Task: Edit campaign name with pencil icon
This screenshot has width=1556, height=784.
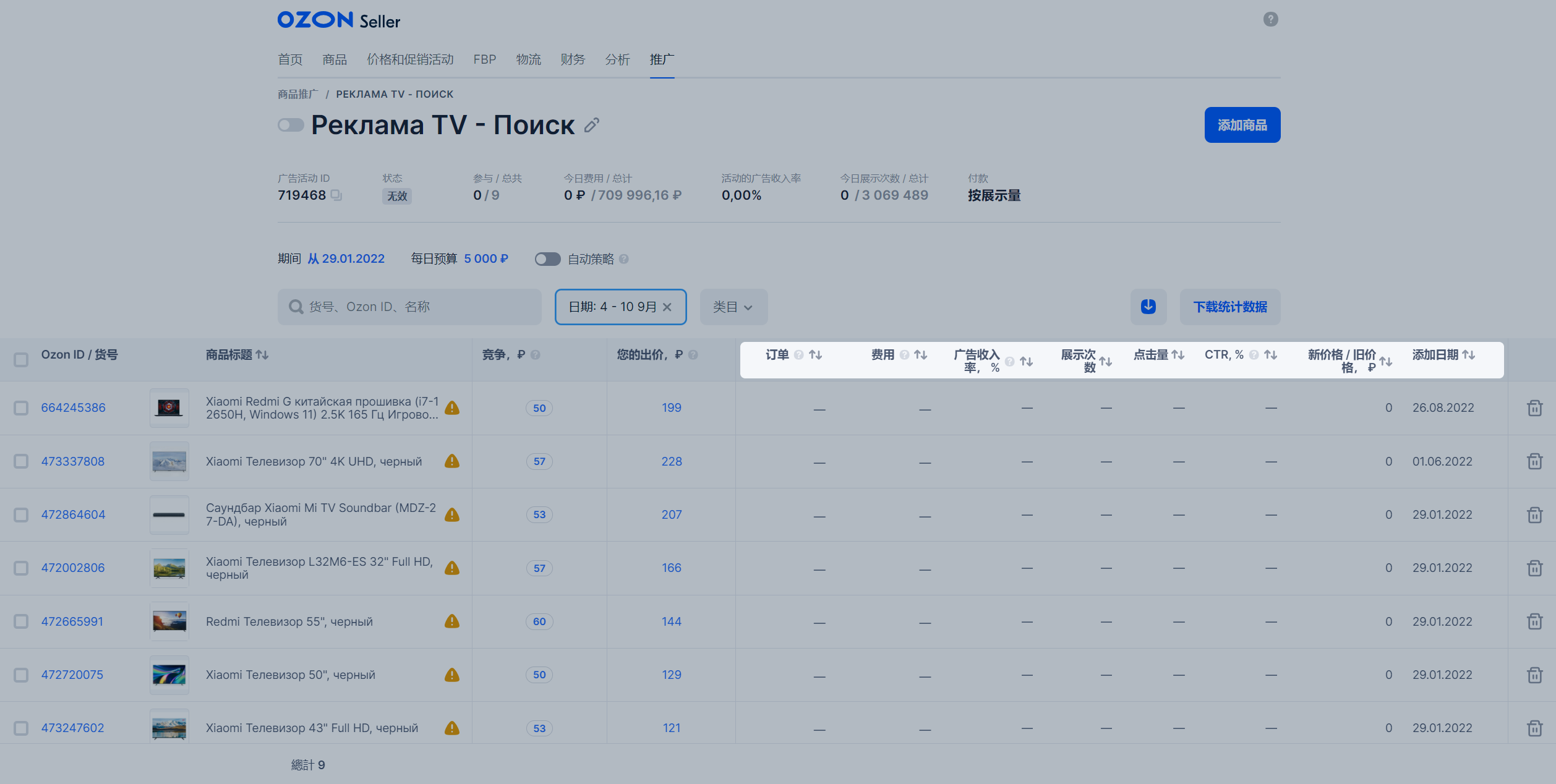Action: (592, 125)
